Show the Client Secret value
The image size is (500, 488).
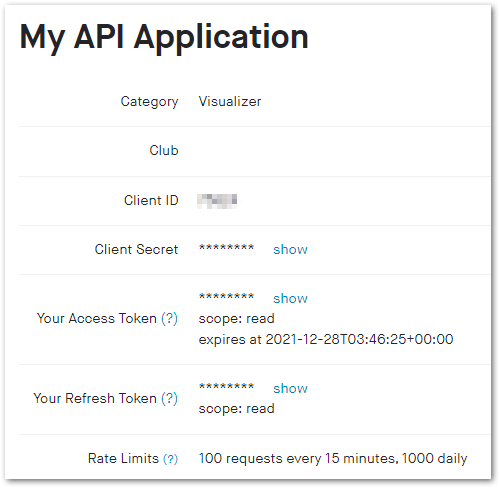pyautogui.click(x=290, y=249)
